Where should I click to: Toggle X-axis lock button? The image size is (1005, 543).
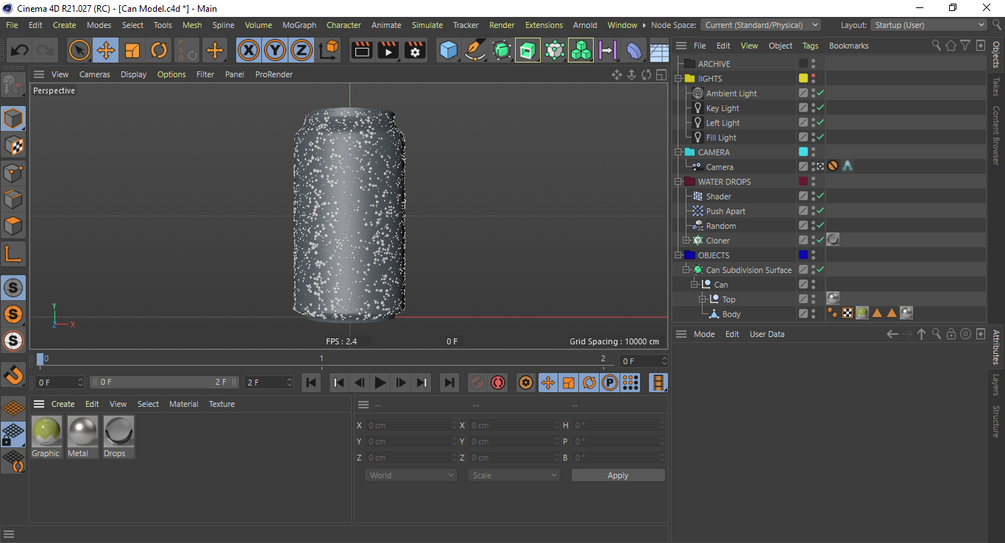[248, 50]
